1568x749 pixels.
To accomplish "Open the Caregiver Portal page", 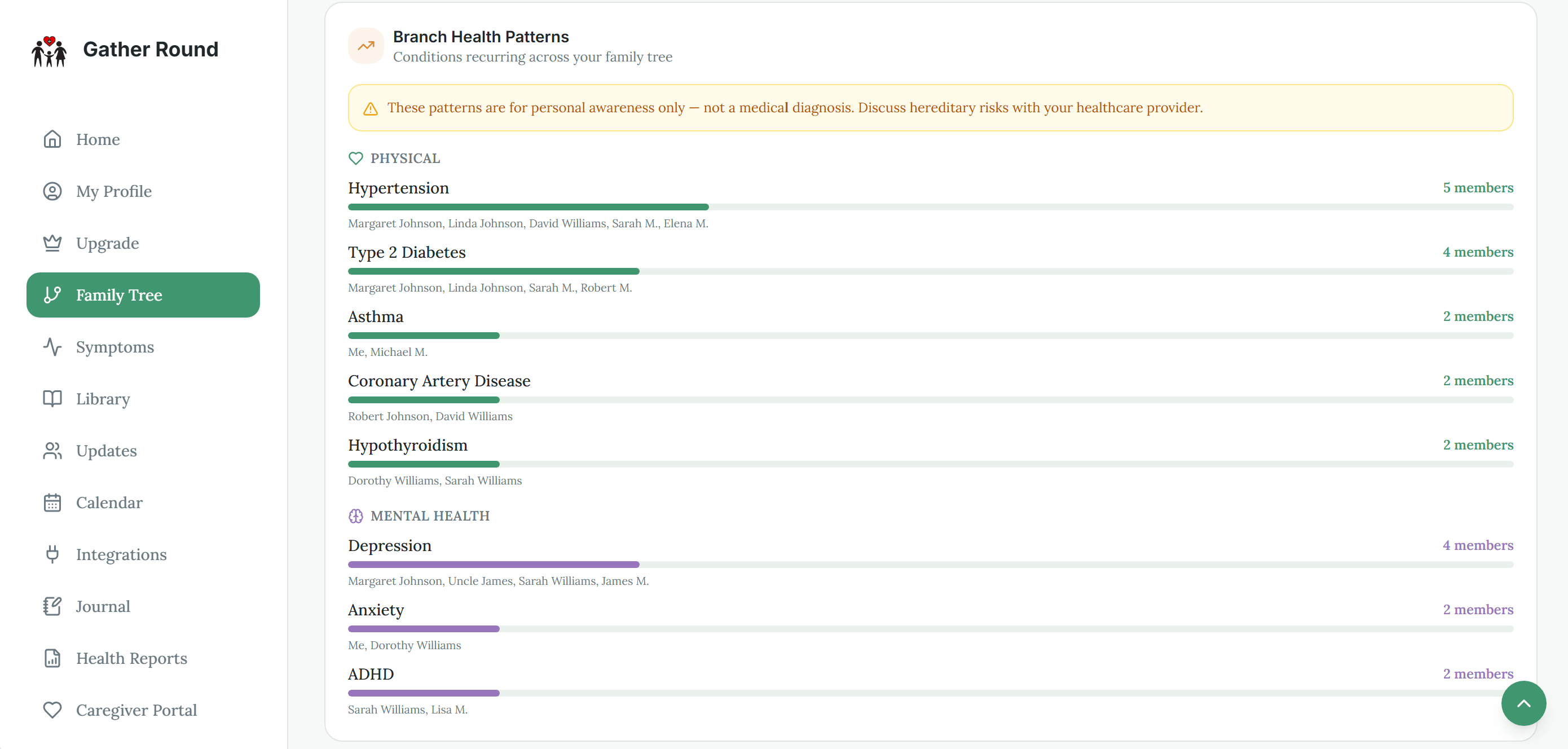I will coord(143,710).
